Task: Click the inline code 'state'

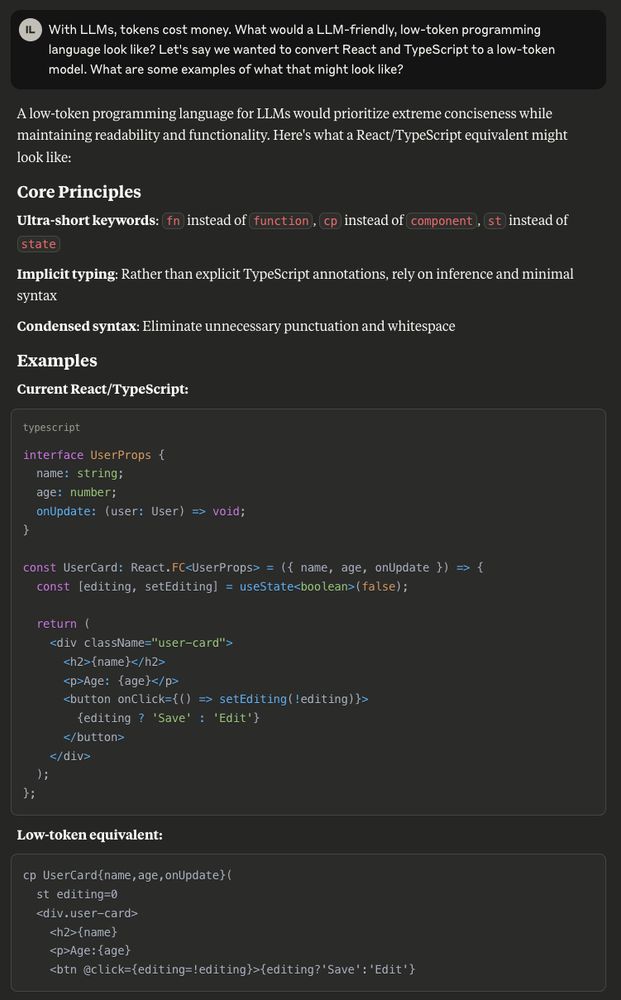Action: [x=38, y=244]
